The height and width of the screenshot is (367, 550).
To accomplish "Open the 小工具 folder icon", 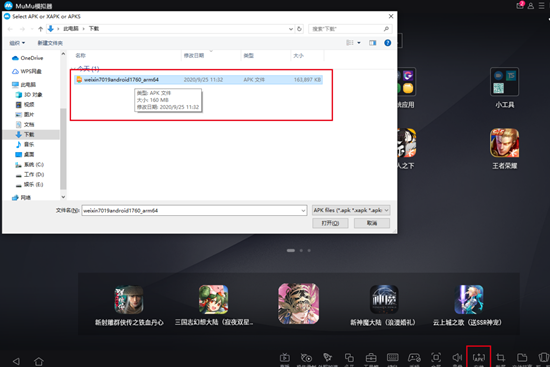I will coord(504,82).
